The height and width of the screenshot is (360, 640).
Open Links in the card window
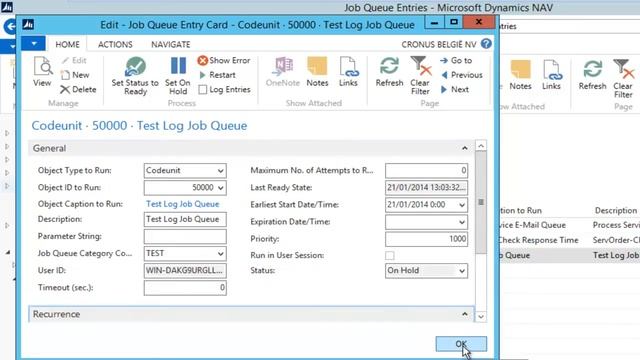tap(348, 71)
